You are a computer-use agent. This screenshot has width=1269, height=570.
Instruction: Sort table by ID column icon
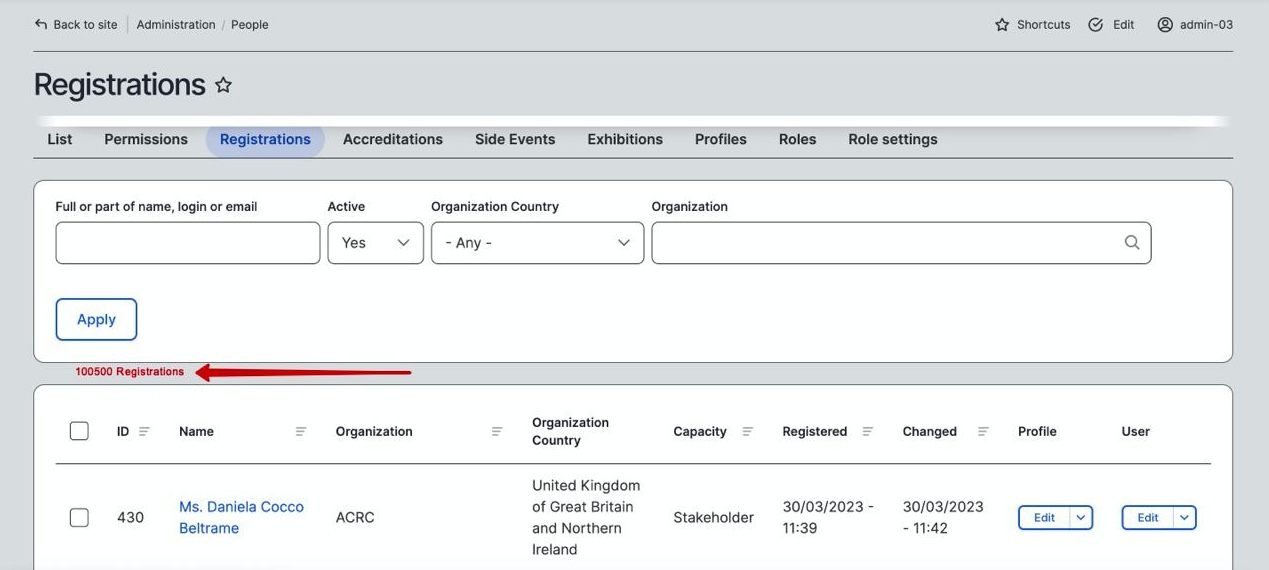[x=144, y=431]
